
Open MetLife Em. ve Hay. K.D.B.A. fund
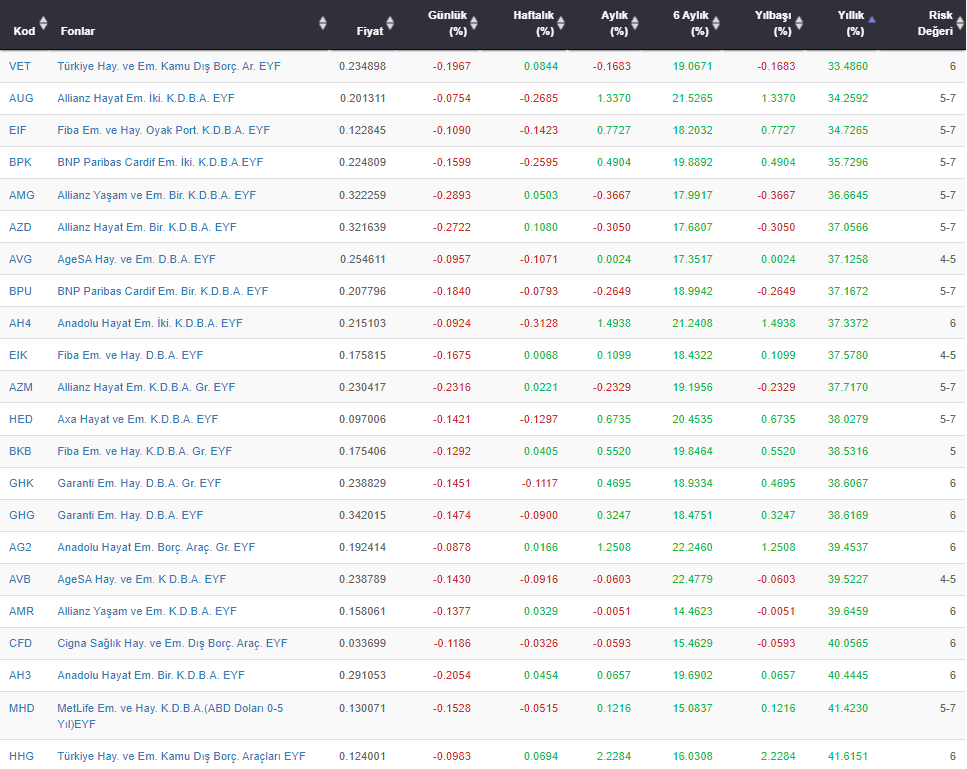(x=170, y=717)
